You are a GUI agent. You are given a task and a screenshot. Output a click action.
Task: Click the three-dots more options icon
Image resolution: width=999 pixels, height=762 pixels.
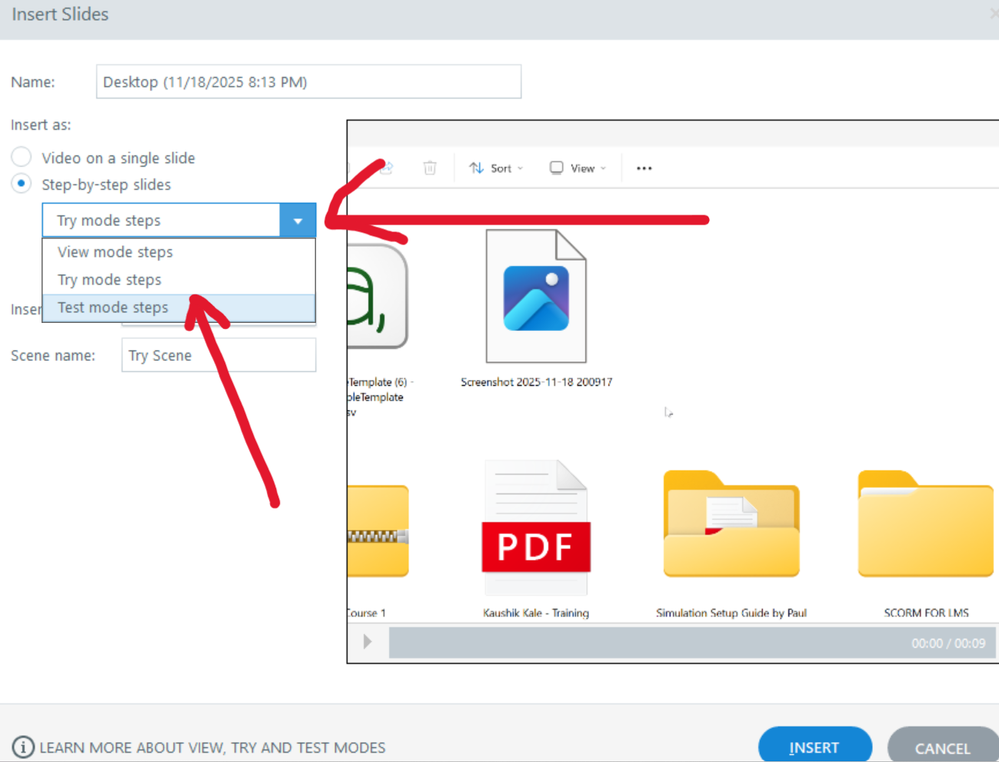(x=644, y=168)
